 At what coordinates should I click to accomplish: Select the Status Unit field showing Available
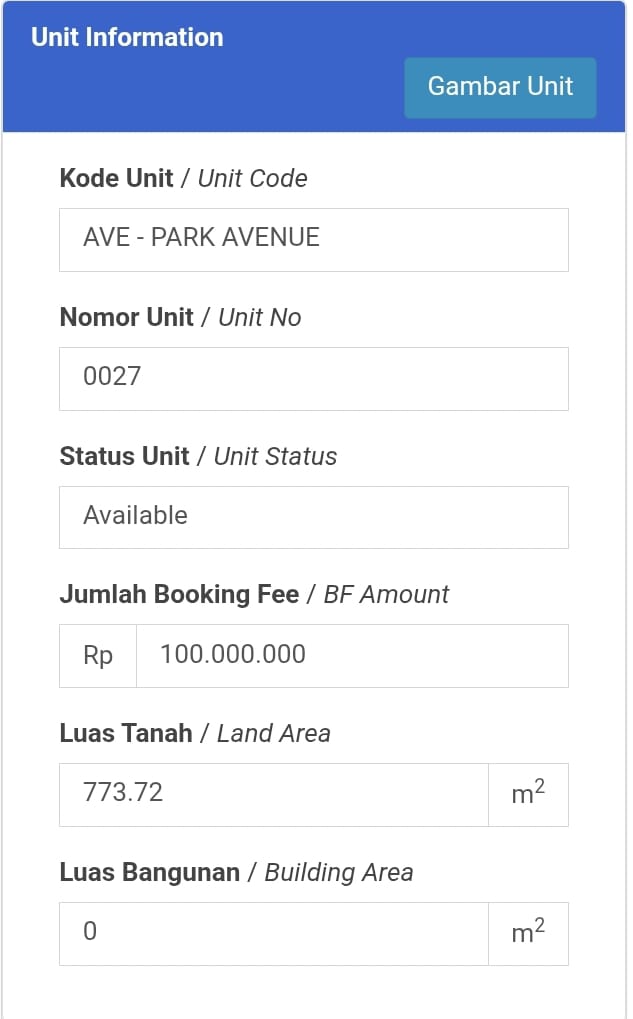[x=313, y=517]
